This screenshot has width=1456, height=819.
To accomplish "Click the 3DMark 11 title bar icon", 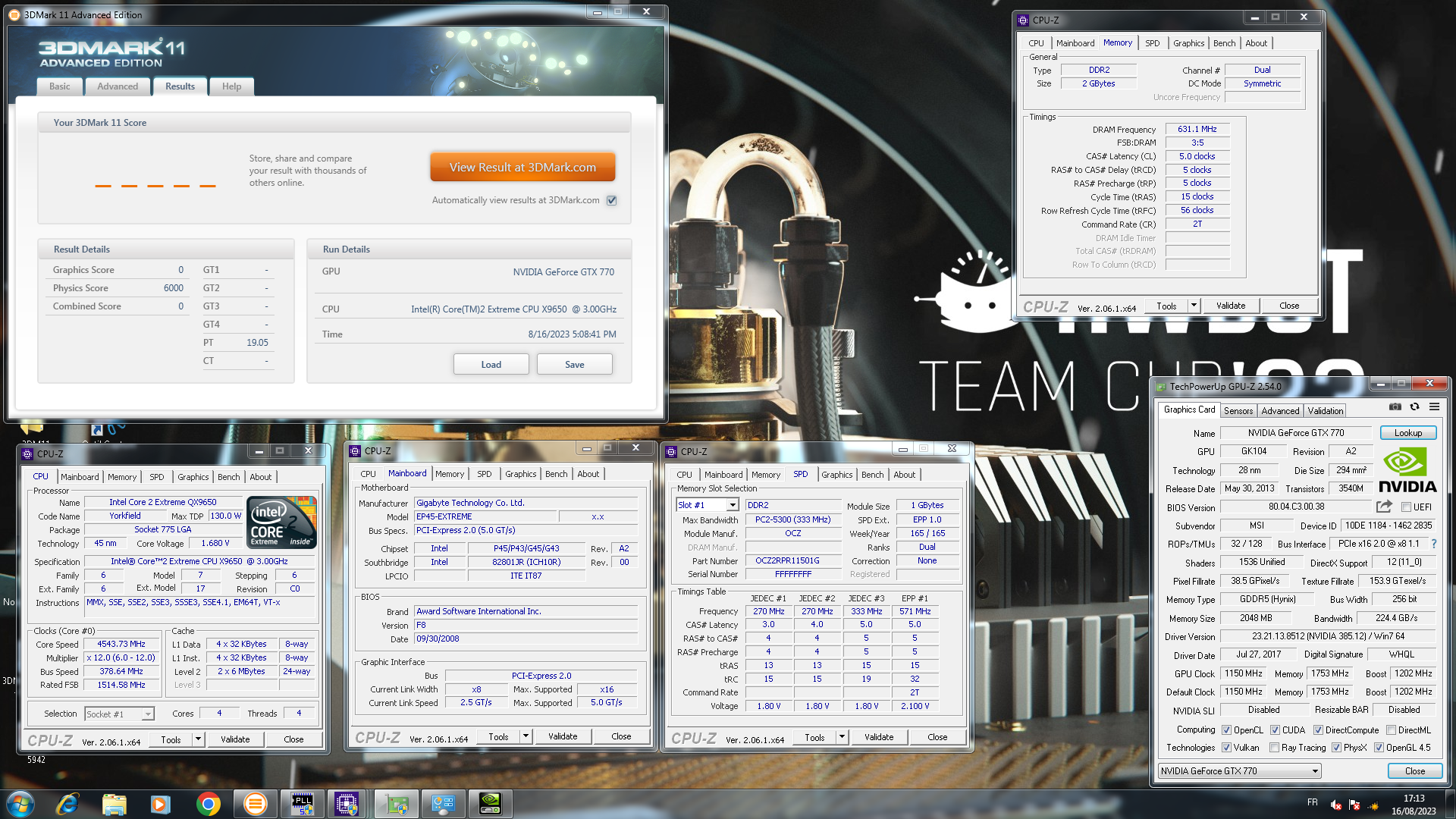I will point(14,14).
